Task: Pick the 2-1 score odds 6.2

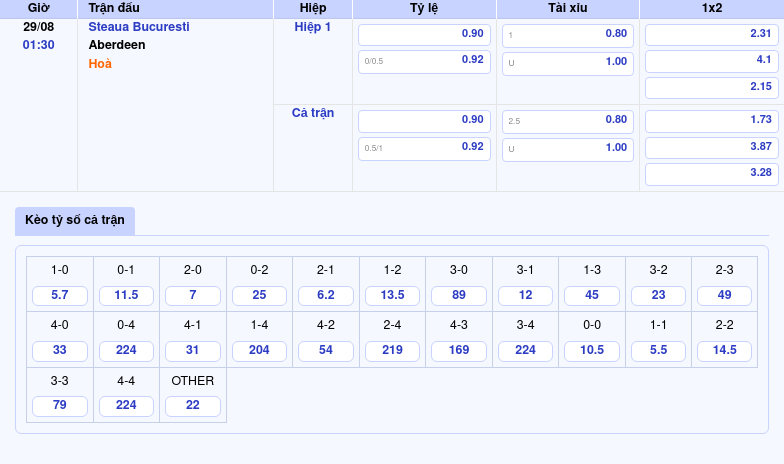Action: pos(326,296)
